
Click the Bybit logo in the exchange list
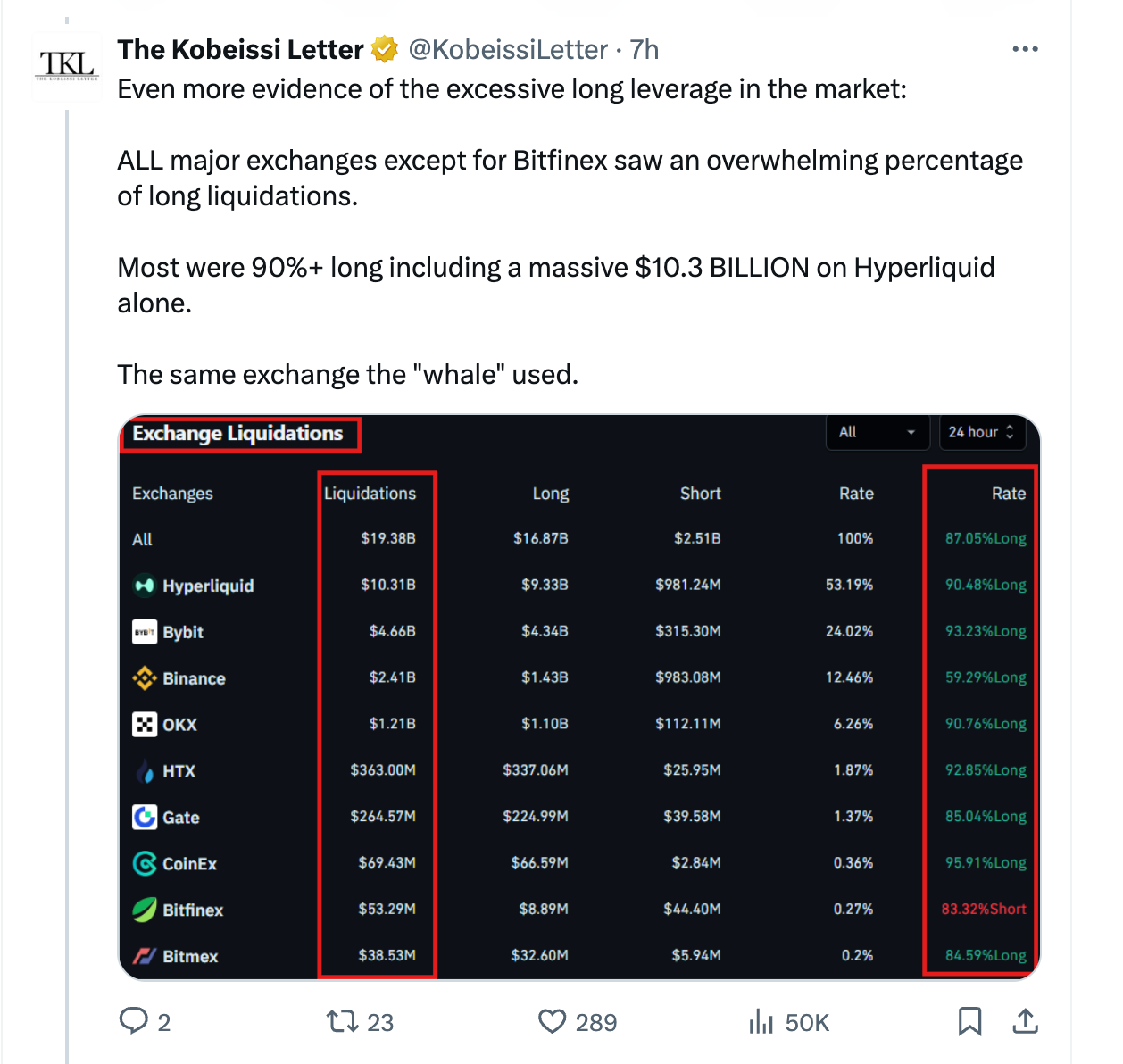coord(146,632)
